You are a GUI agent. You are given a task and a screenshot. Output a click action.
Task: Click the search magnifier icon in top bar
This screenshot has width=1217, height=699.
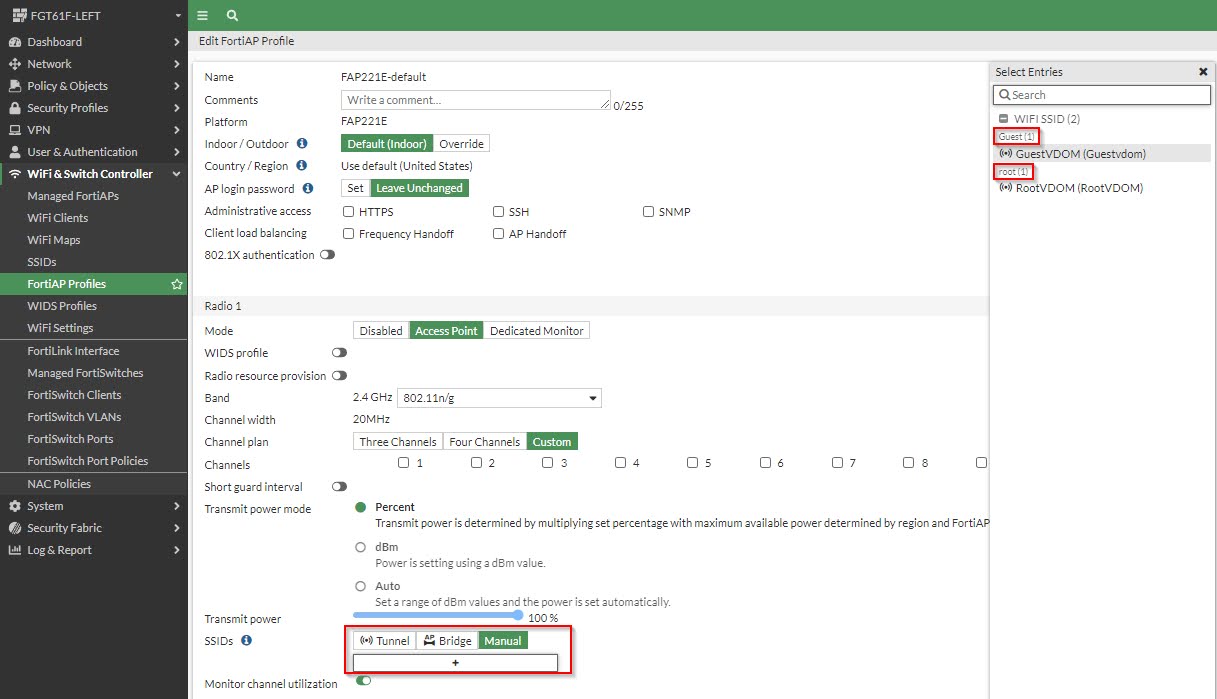[232, 15]
